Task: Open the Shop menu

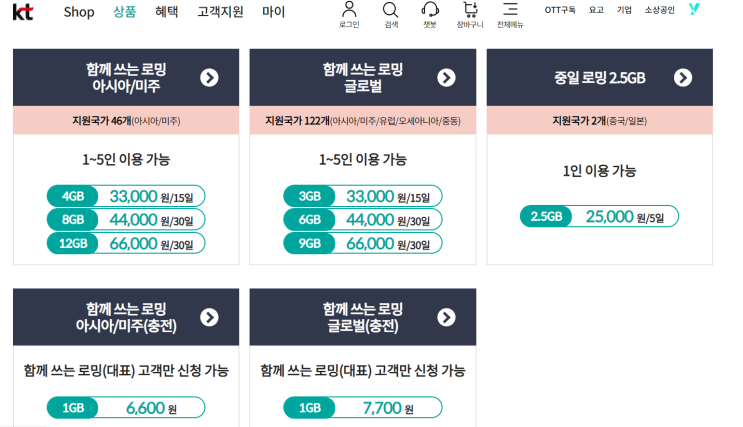Action: coord(79,12)
